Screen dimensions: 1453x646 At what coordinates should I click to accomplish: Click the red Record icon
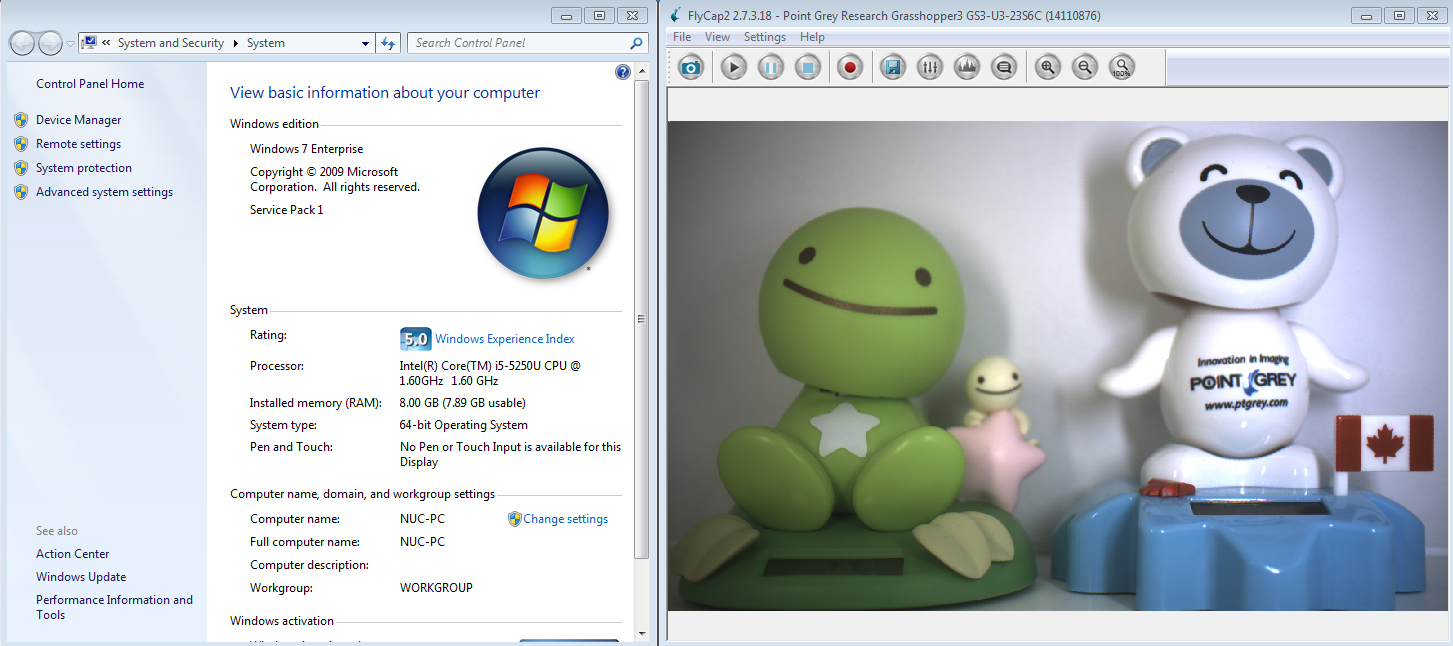(x=850, y=66)
